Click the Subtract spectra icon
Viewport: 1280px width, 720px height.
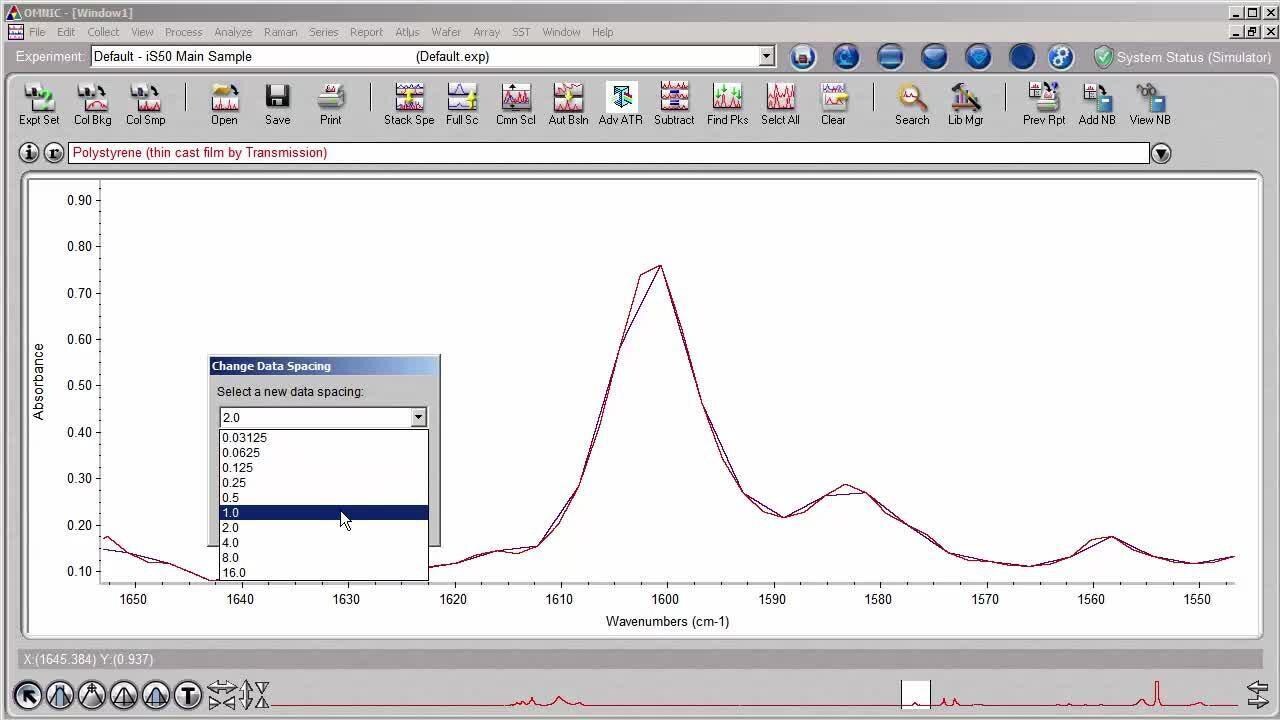click(674, 103)
